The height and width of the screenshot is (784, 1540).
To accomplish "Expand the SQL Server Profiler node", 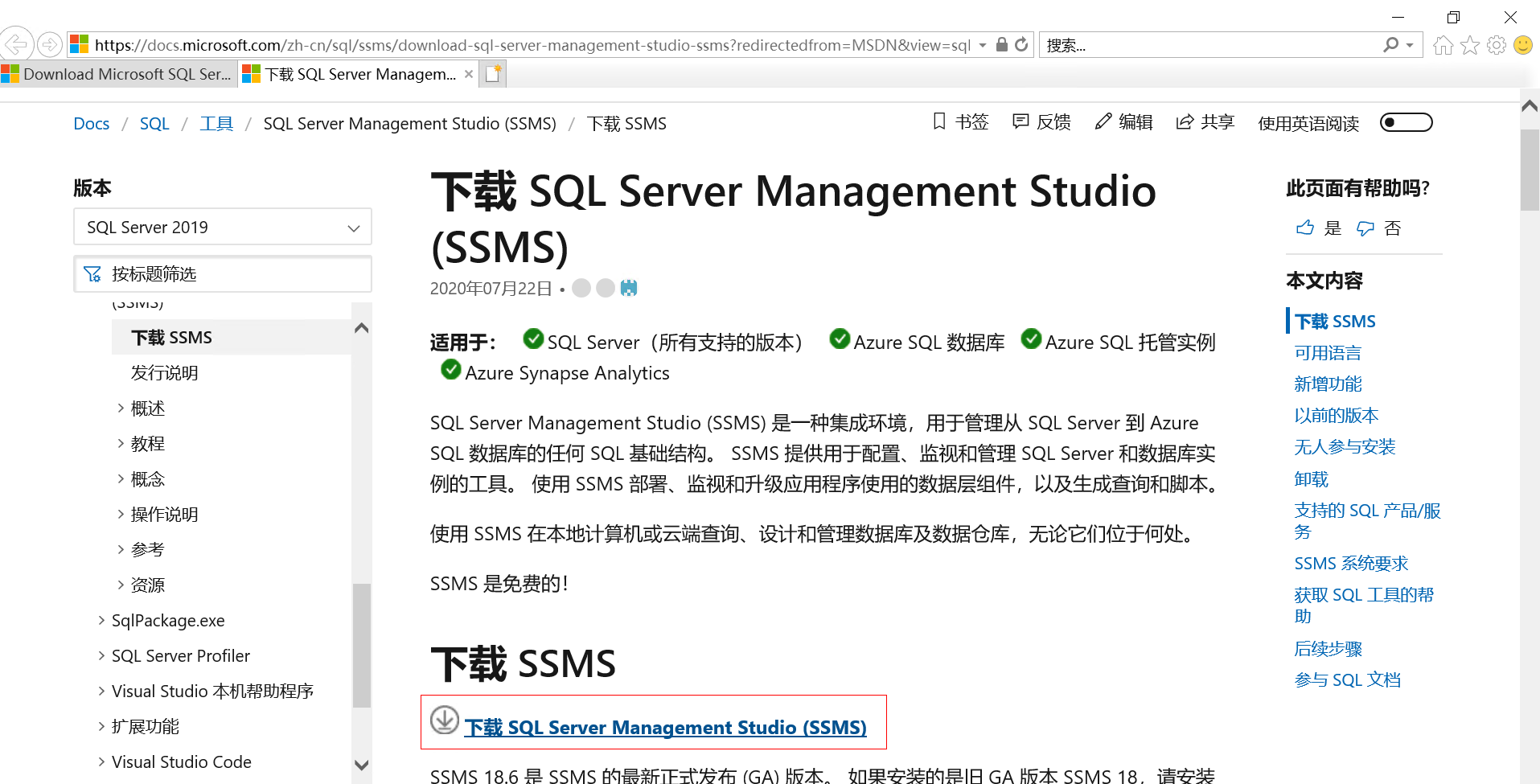I will click(x=102, y=655).
